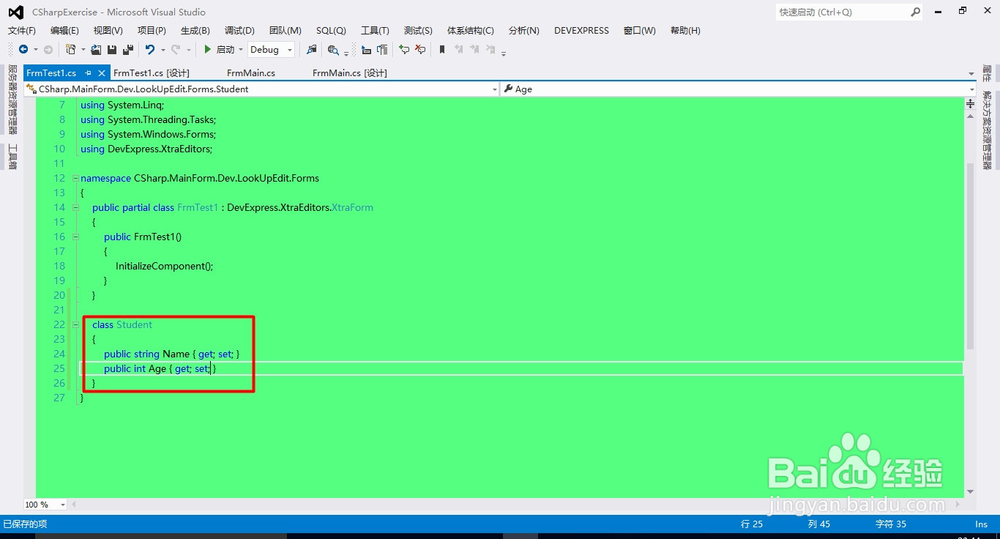Click '行 25' in the status bar
Viewport: 1000px width, 539px height.
tap(751, 524)
